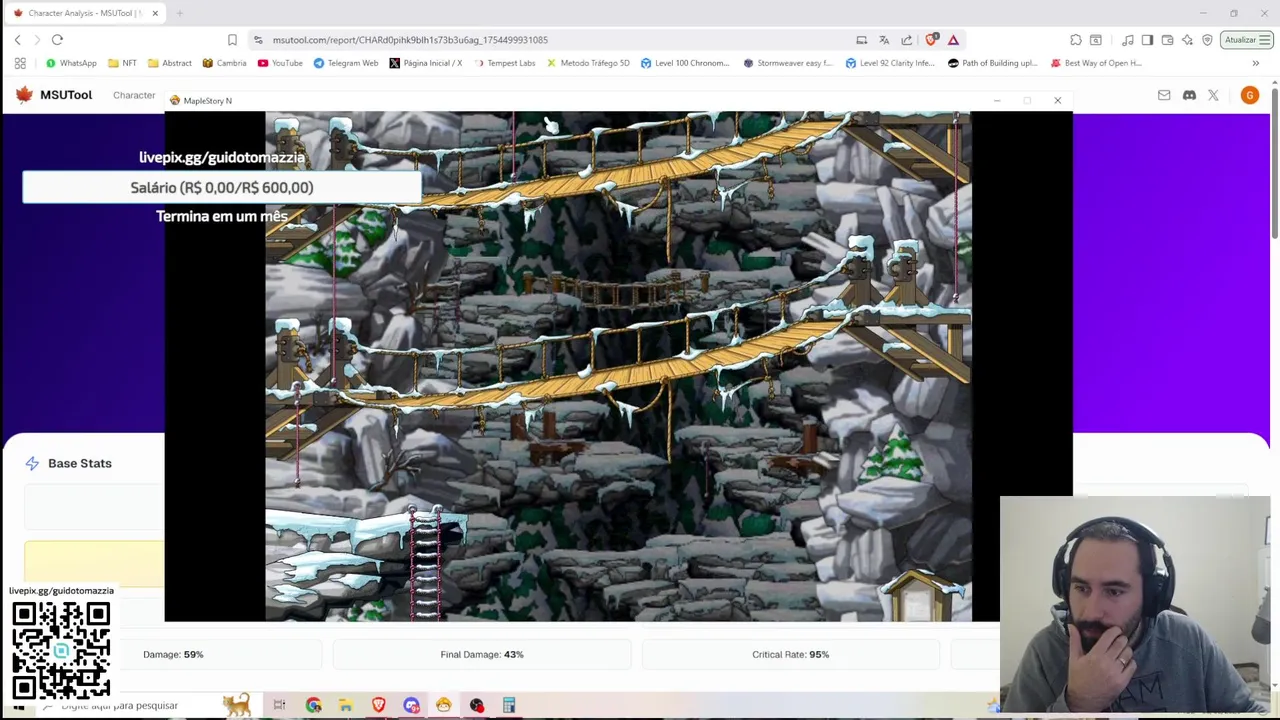Viewport: 1280px width, 720px height.
Task: Open the Best Way of Open bookmark
Action: click(1095, 63)
